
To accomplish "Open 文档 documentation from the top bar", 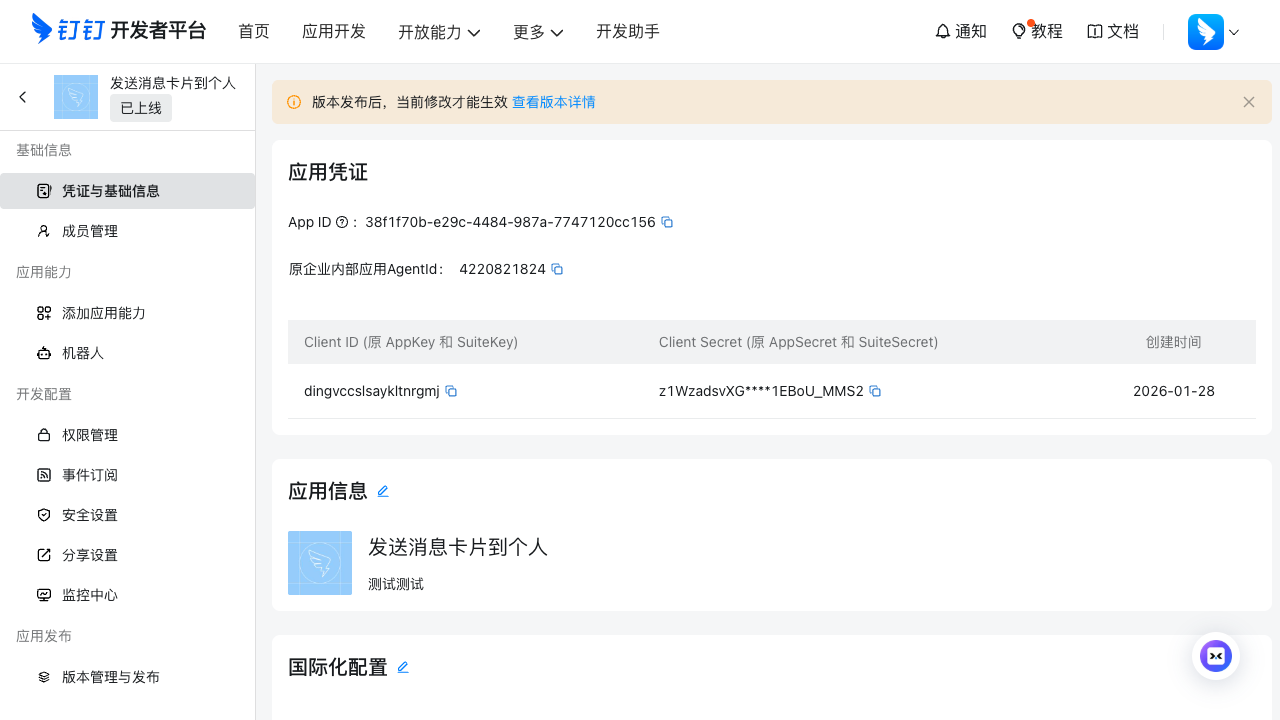I will click(1112, 31).
